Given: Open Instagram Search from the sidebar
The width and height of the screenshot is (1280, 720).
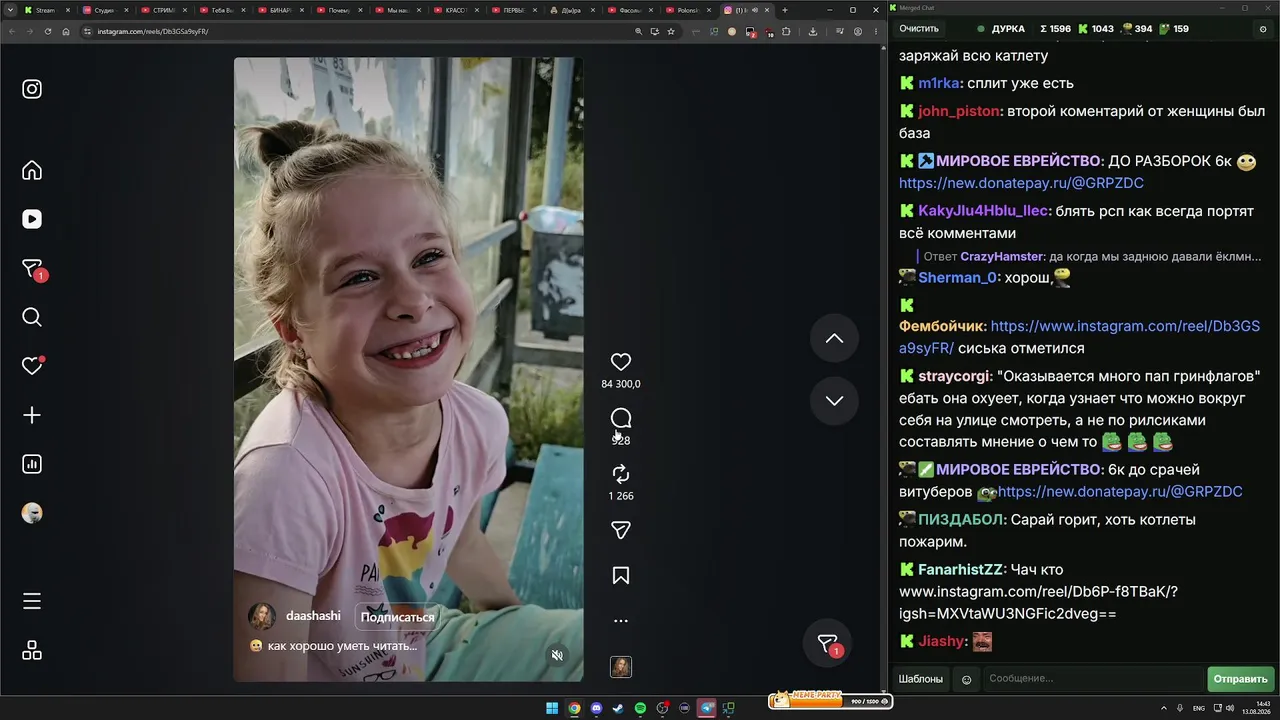Looking at the screenshot, I should (32, 317).
